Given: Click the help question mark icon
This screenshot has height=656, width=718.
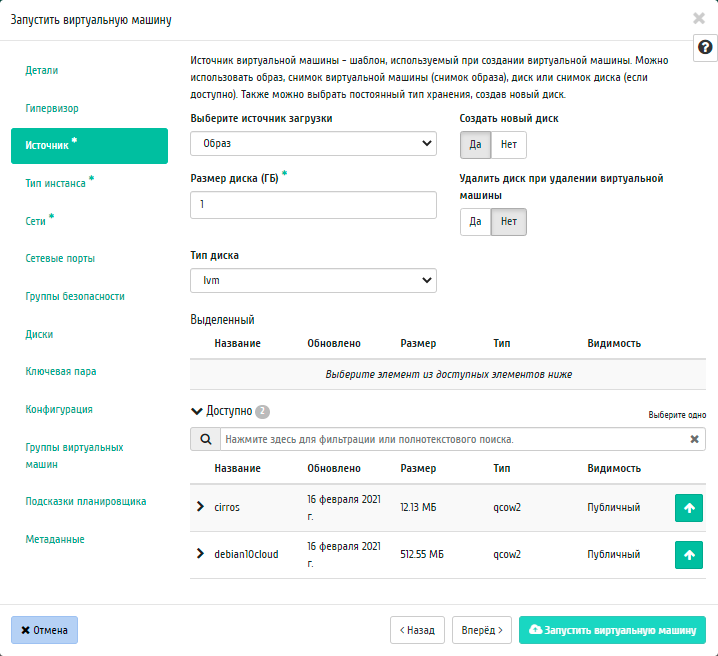Looking at the screenshot, I should point(704,48).
